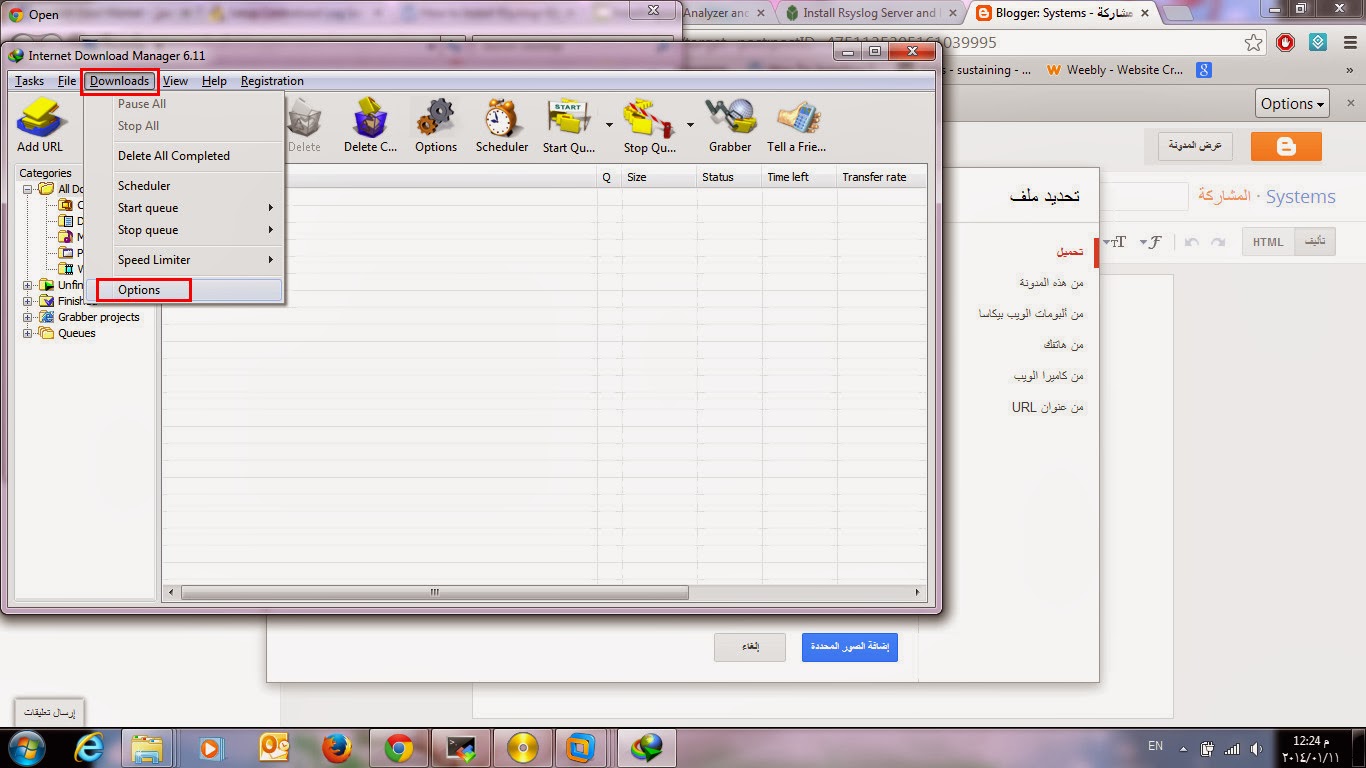Click the عرض المدونة button
The image size is (1366, 768).
pos(1196,146)
